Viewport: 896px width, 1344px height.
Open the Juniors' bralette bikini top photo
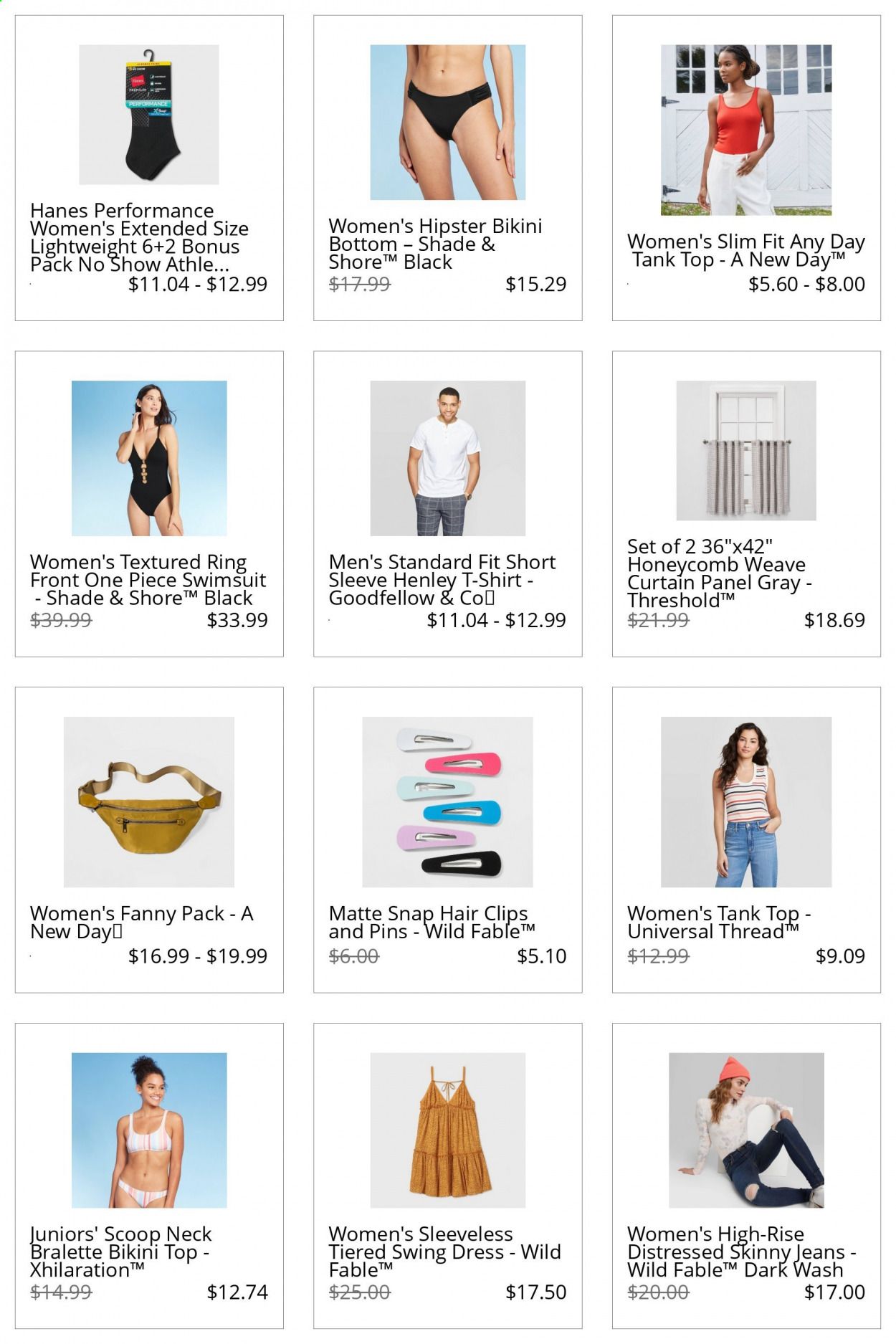click(x=149, y=1130)
